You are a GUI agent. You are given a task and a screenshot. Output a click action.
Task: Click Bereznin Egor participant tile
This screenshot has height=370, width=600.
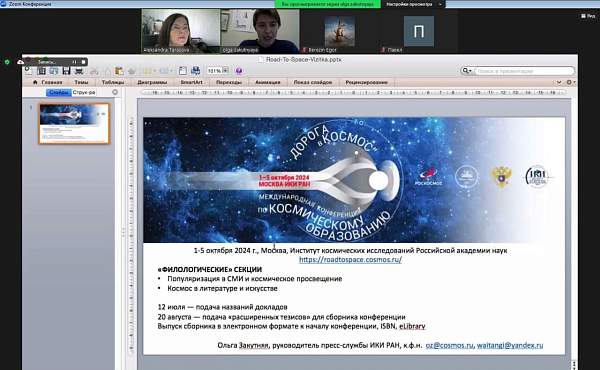point(339,31)
